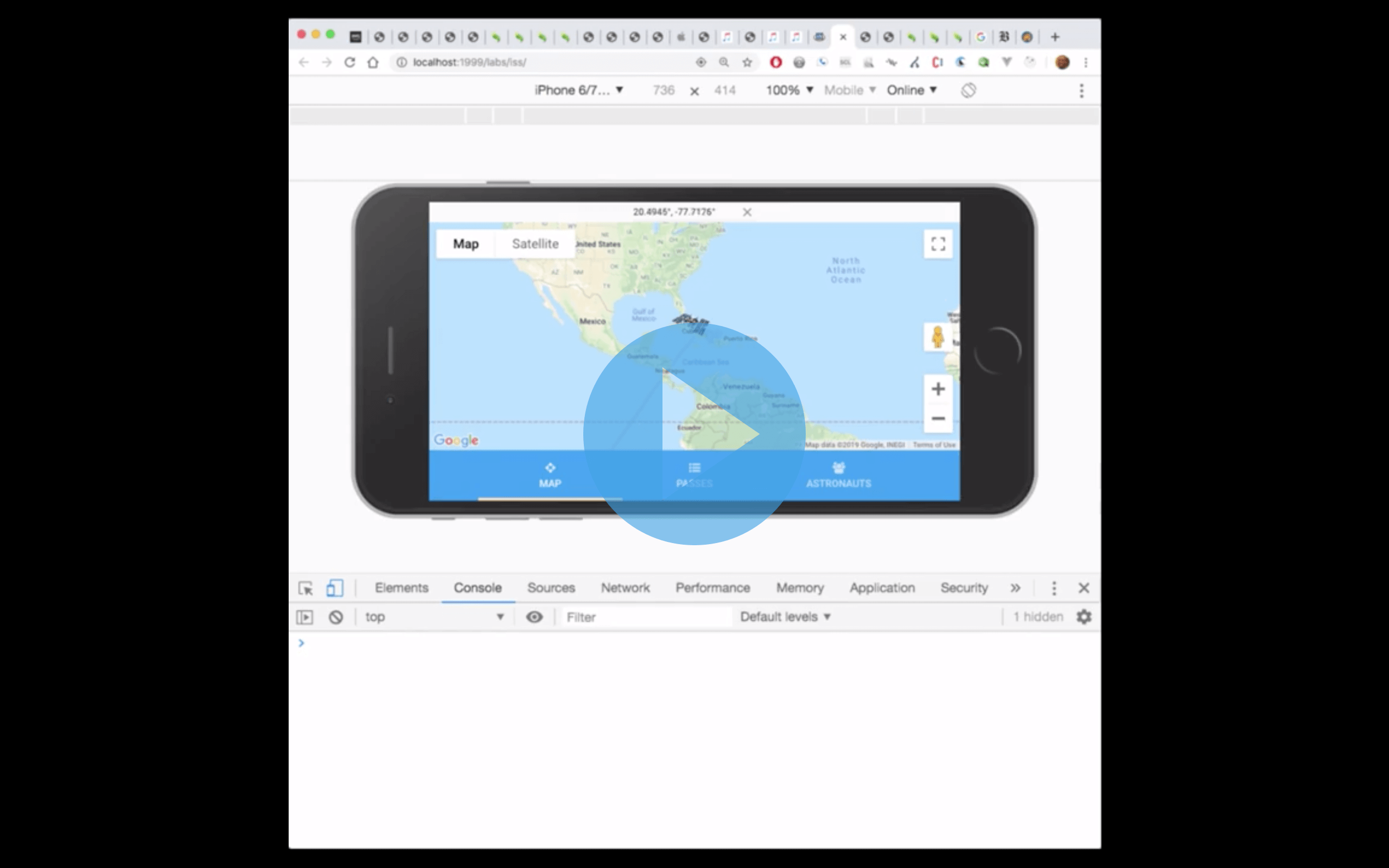Open Mobile device type dropdown
1389x868 pixels.
point(850,90)
